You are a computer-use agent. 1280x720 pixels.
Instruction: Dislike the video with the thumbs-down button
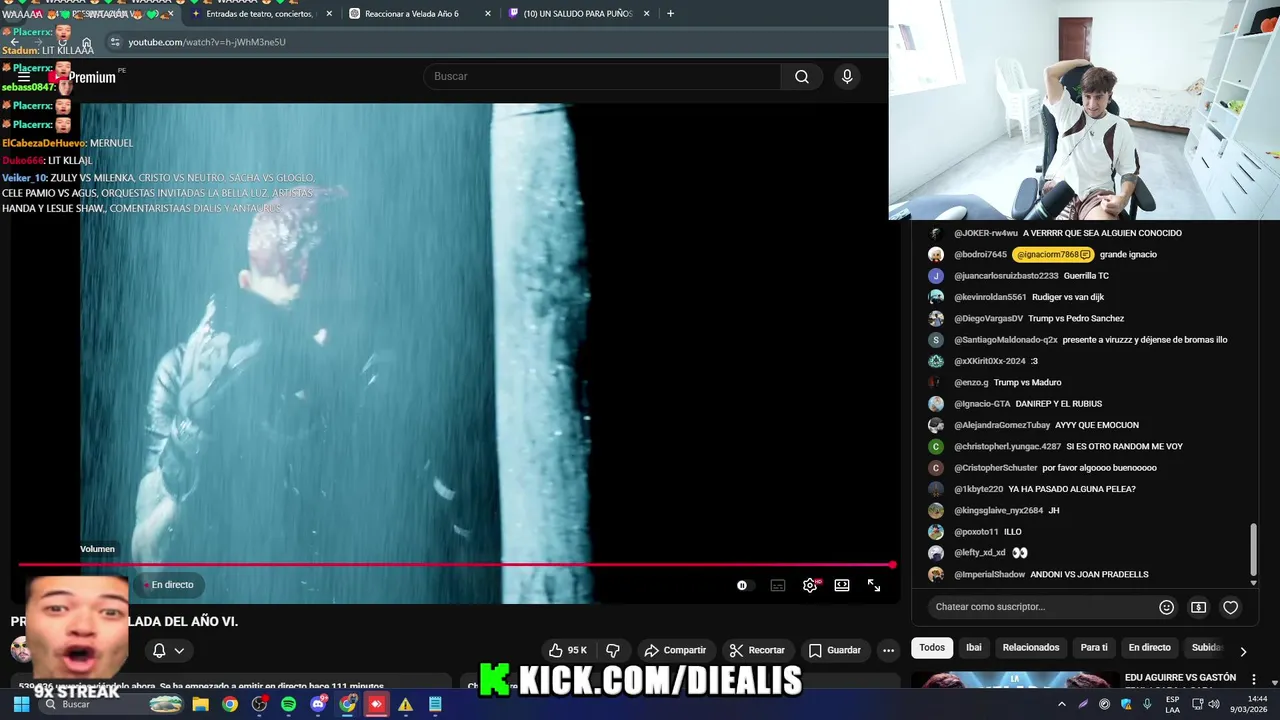point(614,650)
